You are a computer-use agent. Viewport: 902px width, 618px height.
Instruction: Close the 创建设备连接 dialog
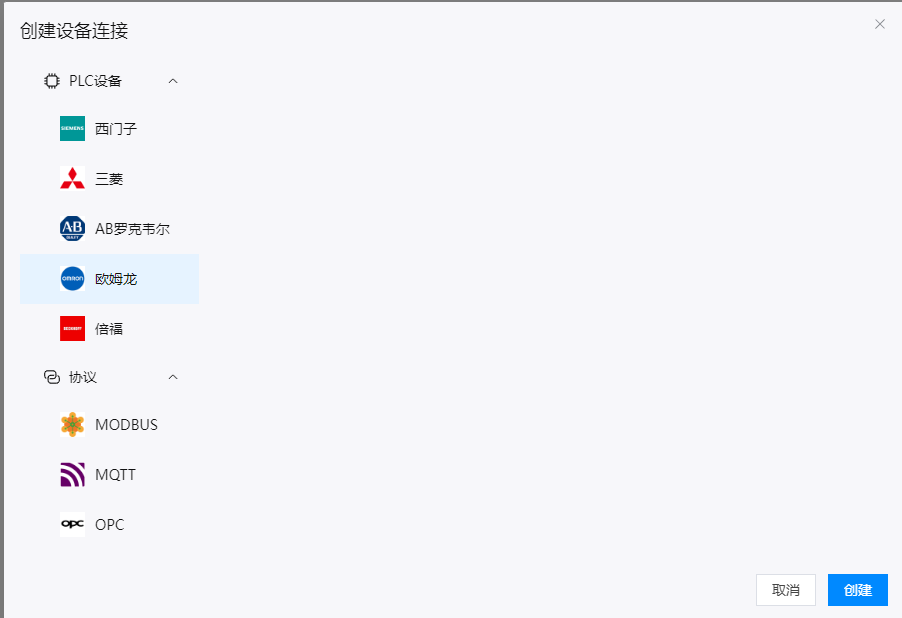pyautogui.click(x=880, y=24)
